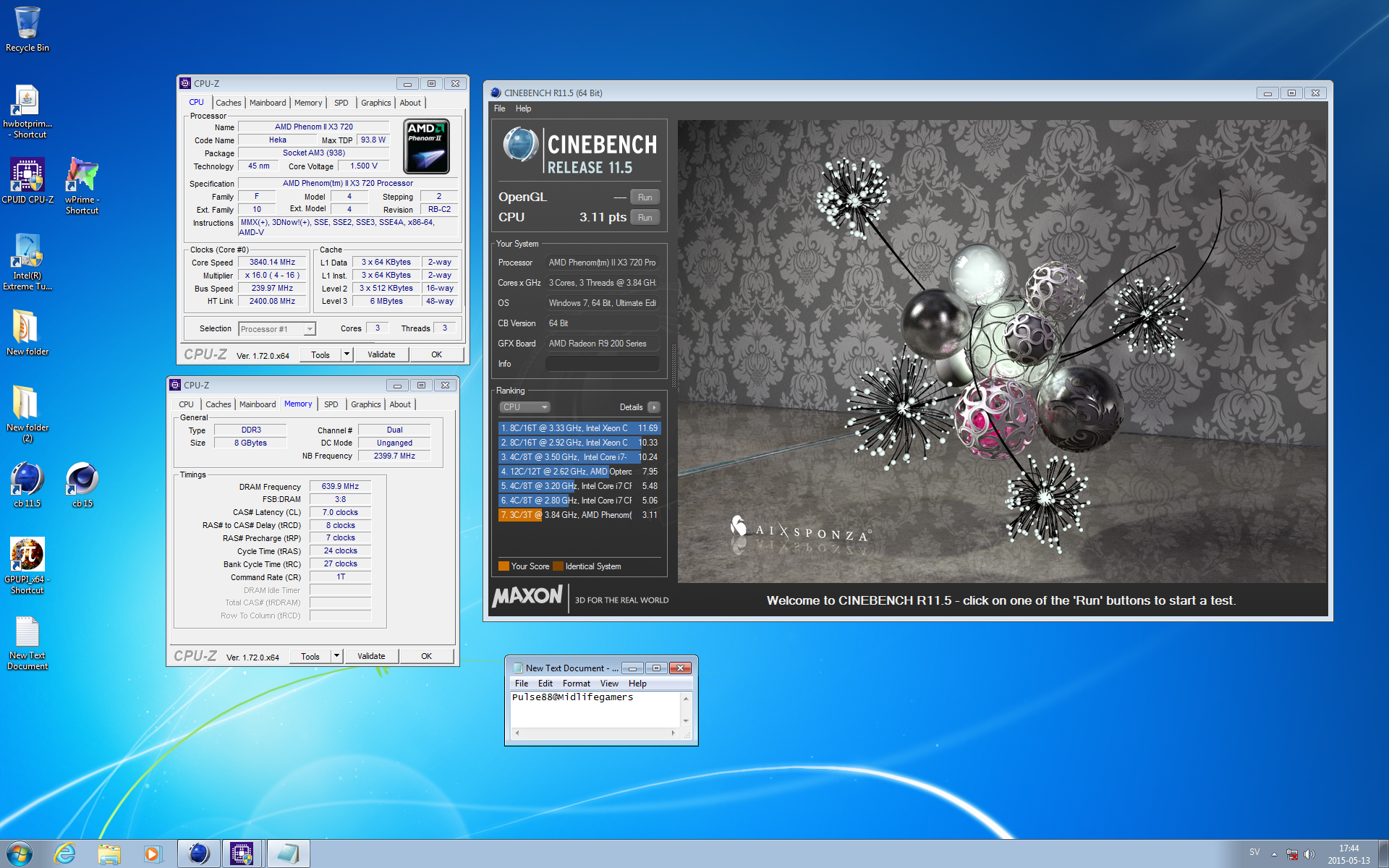The width and height of the screenshot is (1389, 868).
Task: Open New Text Document desktop icon
Action: (x=27, y=642)
